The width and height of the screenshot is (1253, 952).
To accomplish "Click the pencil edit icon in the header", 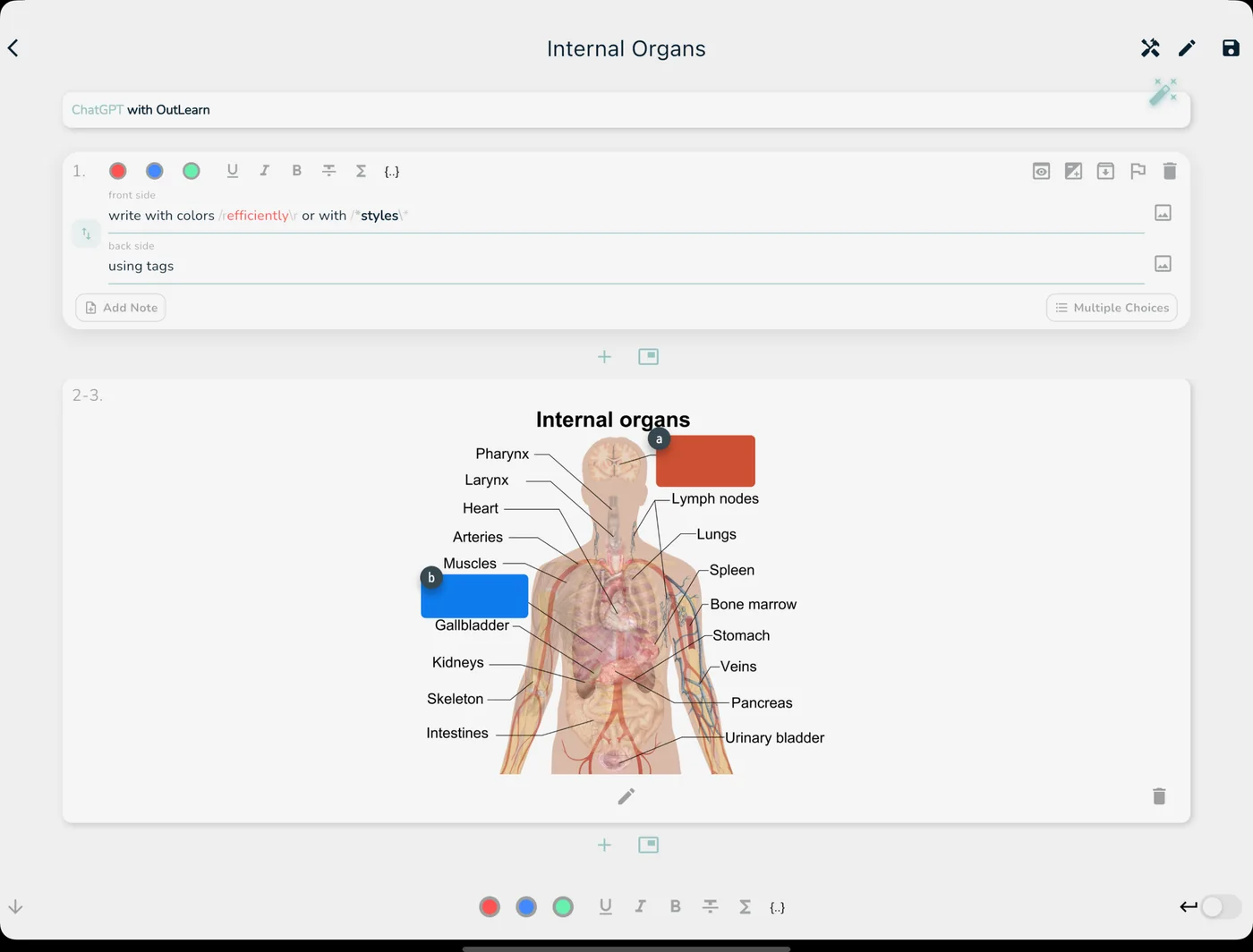I will [1187, 48].
